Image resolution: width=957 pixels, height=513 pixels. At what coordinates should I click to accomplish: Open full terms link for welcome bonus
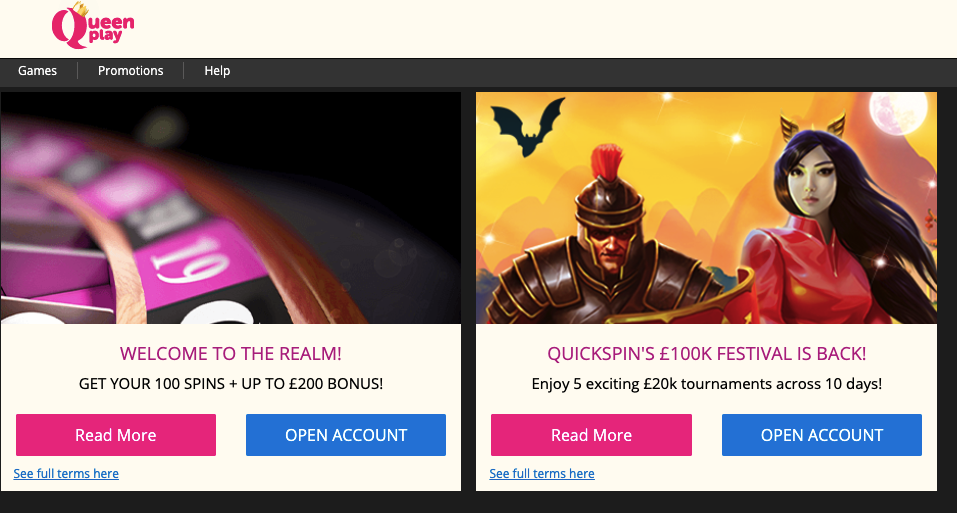pyautogui.click(x=66, y=474)
